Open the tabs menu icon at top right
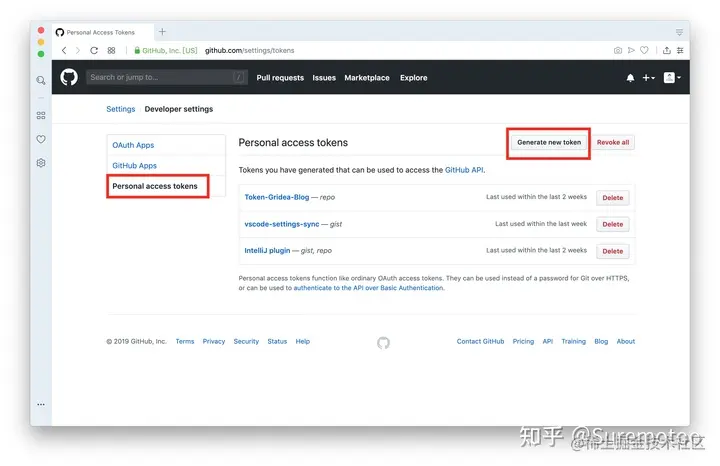The image size is (720, 466). click(679, 32)
